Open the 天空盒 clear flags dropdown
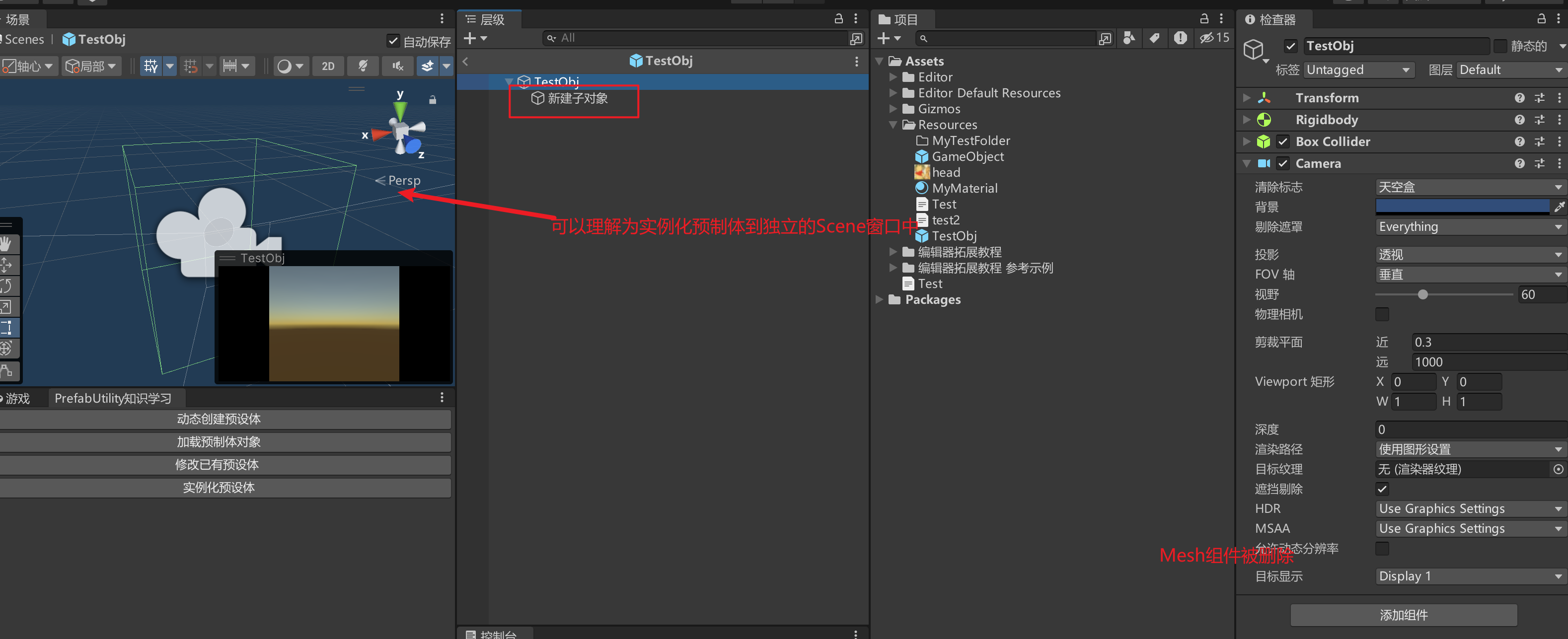 [x=1469, y=187]
